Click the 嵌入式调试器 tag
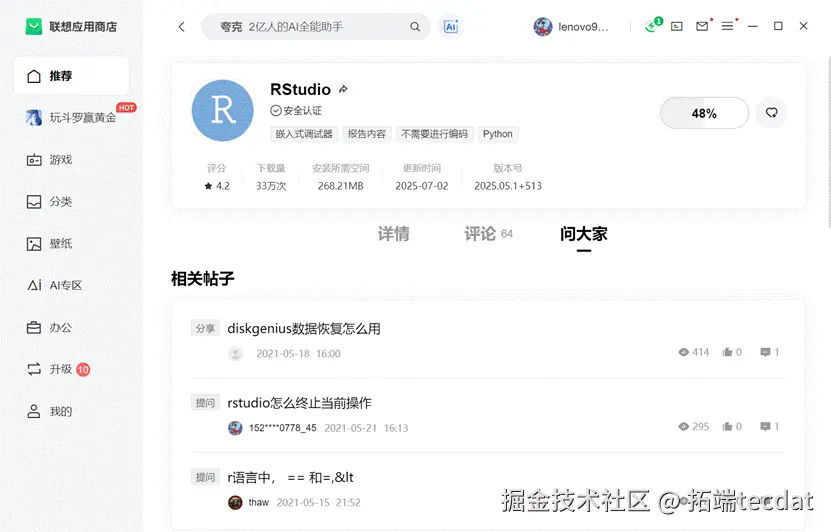Viewport: 831px width, 532px height. (304, 134)
